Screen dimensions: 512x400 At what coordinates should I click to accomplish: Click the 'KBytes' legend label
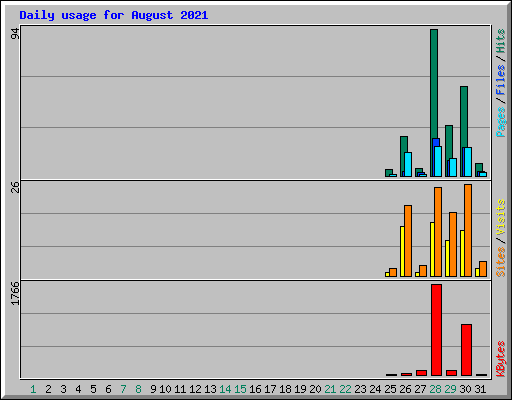pyautogui.click(x=500, y=359)
